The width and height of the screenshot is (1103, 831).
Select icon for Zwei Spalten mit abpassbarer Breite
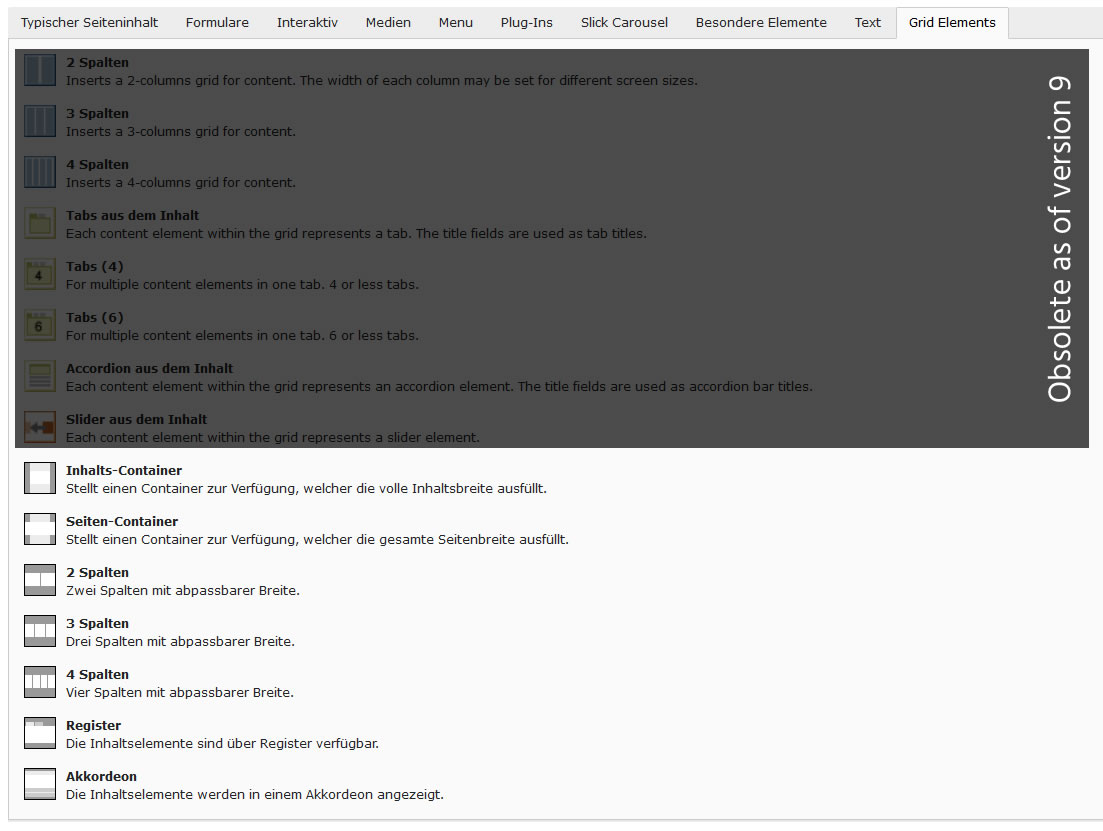click(40, 580)
